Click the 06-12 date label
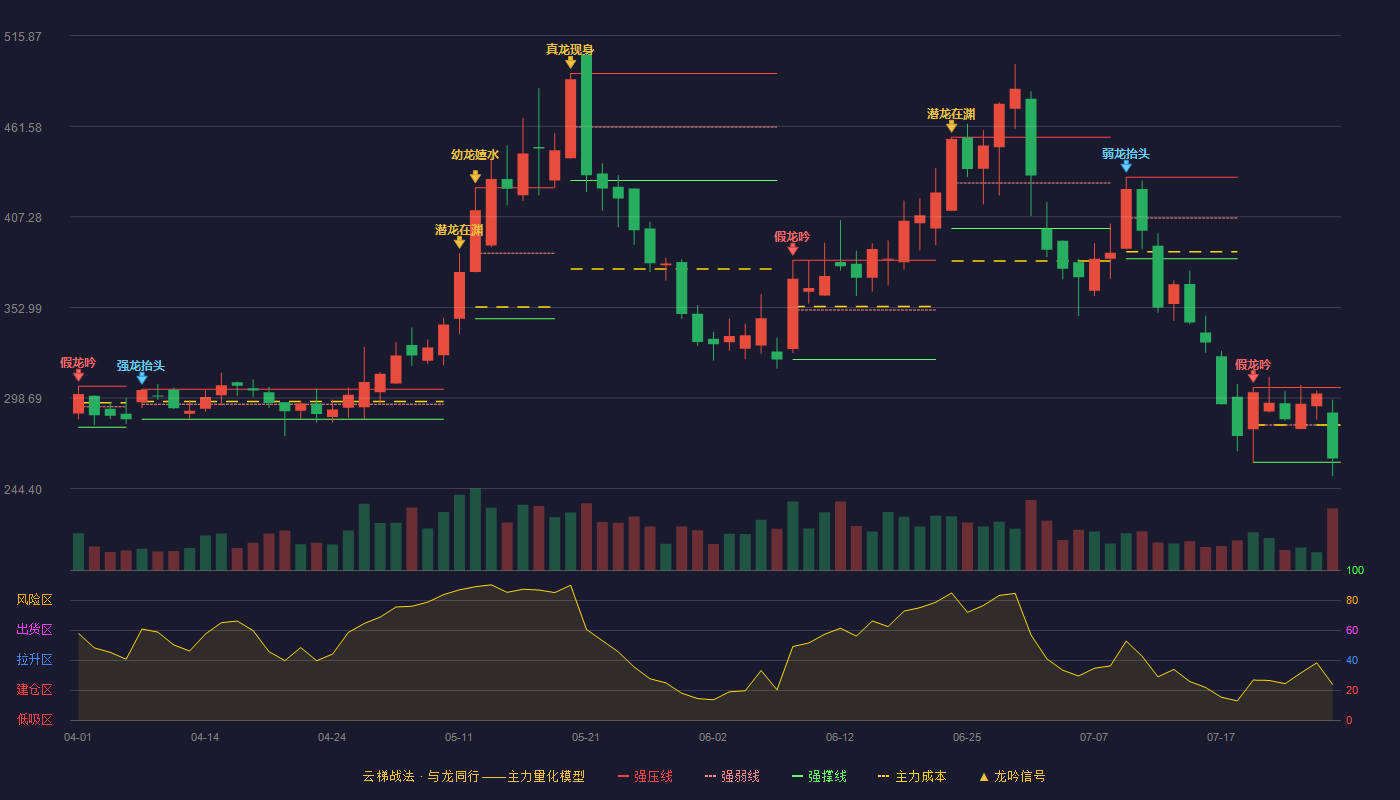The image size is (1400, 800). click(840, 737)
